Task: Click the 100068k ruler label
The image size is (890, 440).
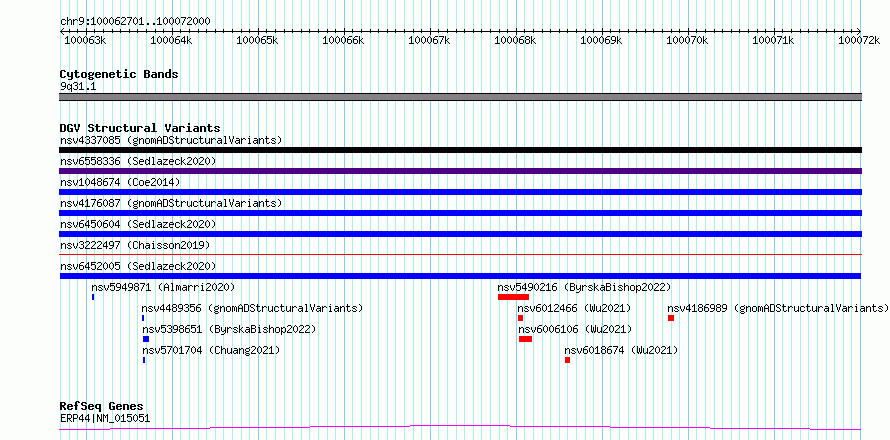Action: point(515,40)
